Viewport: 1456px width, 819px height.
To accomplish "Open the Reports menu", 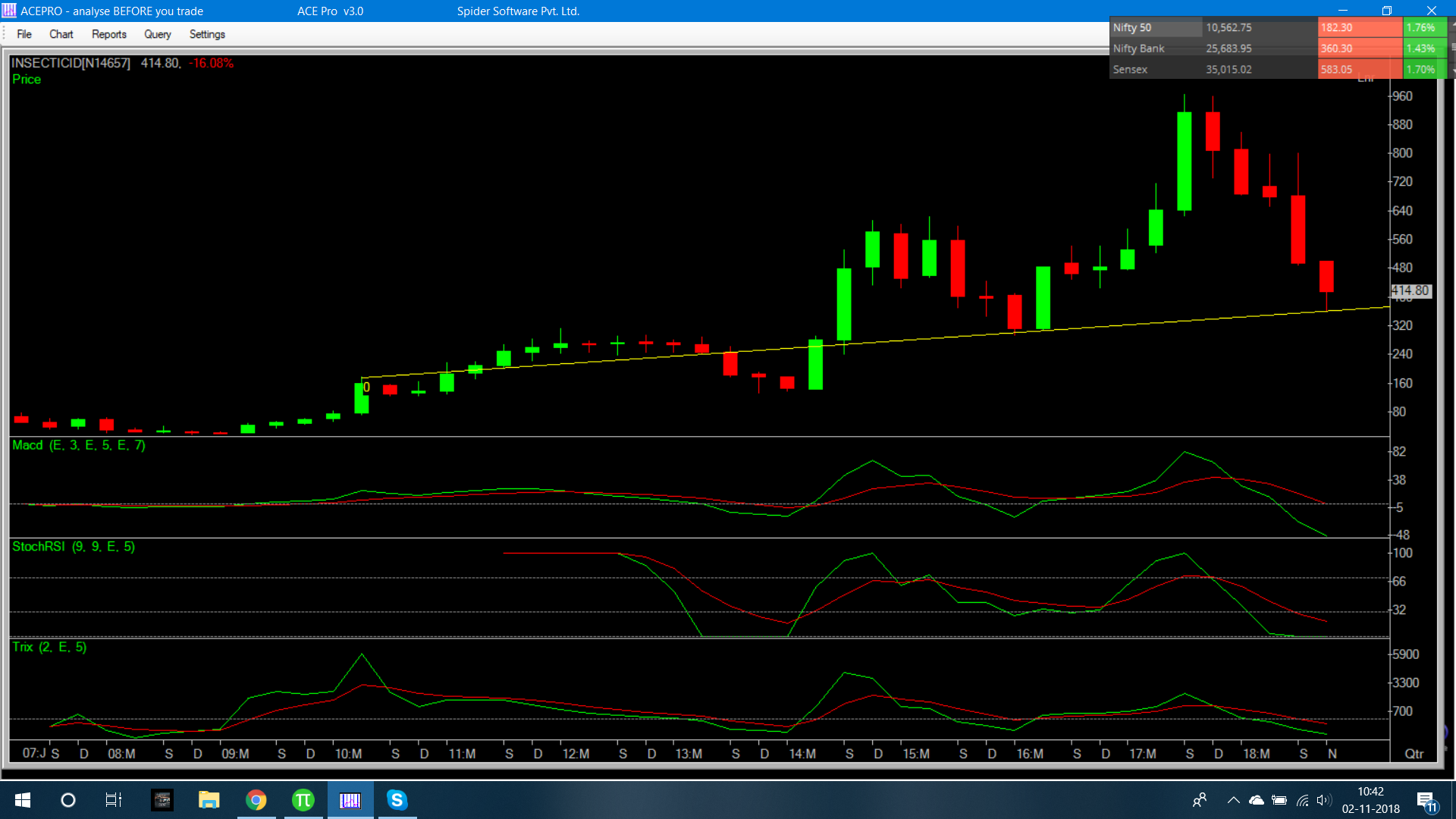I will coord(108,34).
